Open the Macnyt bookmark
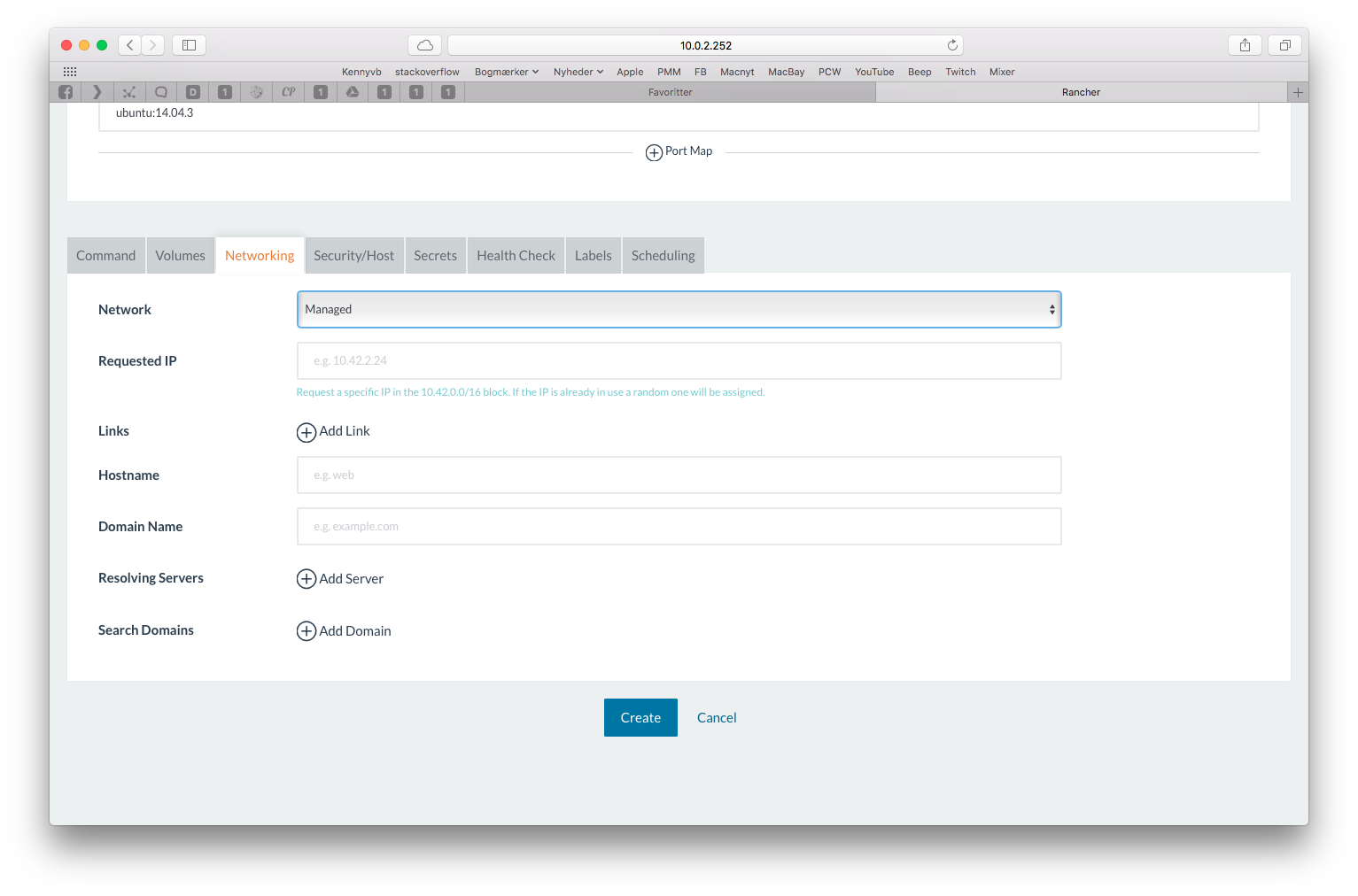Screen dimensions: 1358x896 click(x=737, y=72)
